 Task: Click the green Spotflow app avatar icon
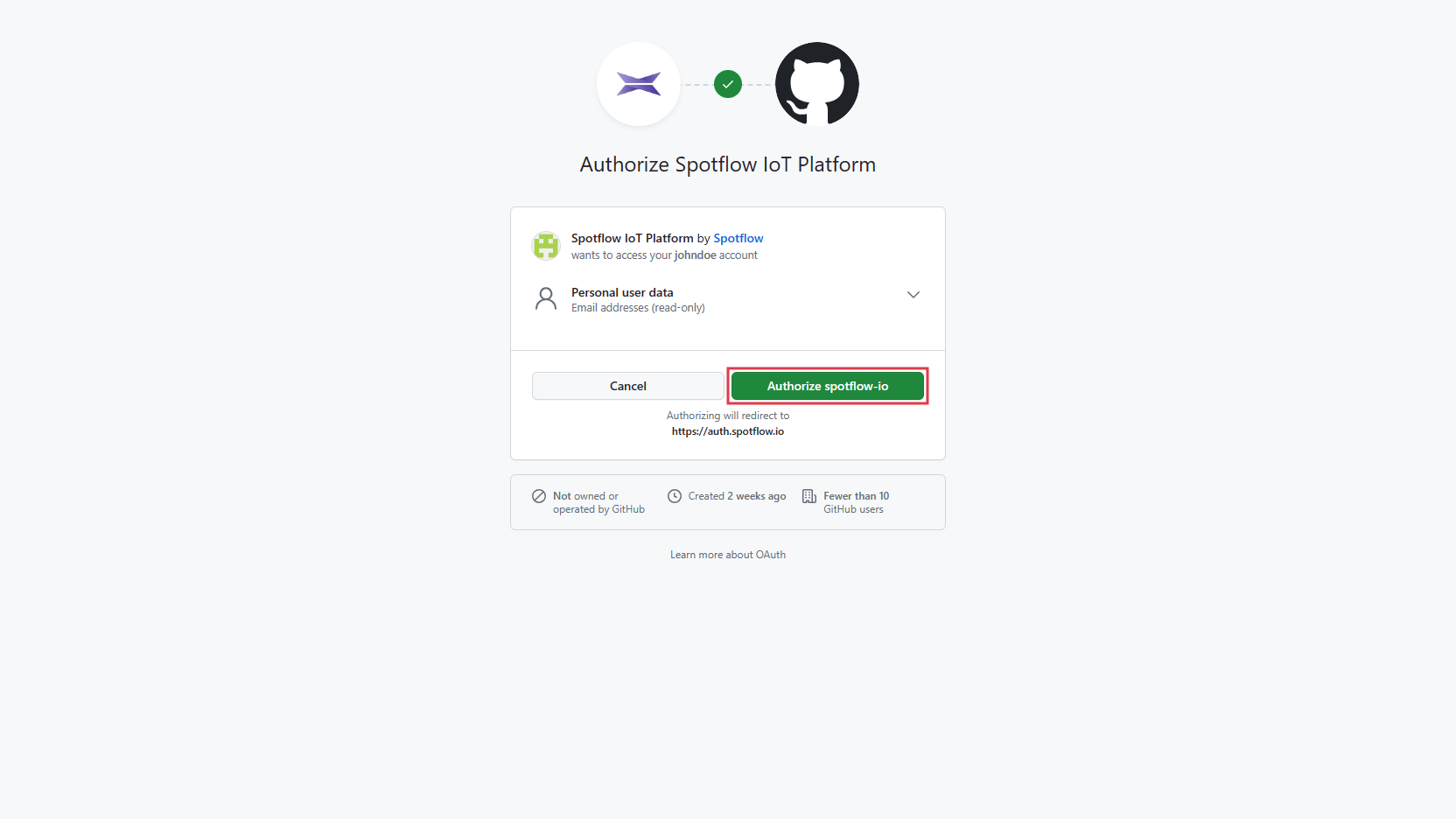tap(546, 246)
